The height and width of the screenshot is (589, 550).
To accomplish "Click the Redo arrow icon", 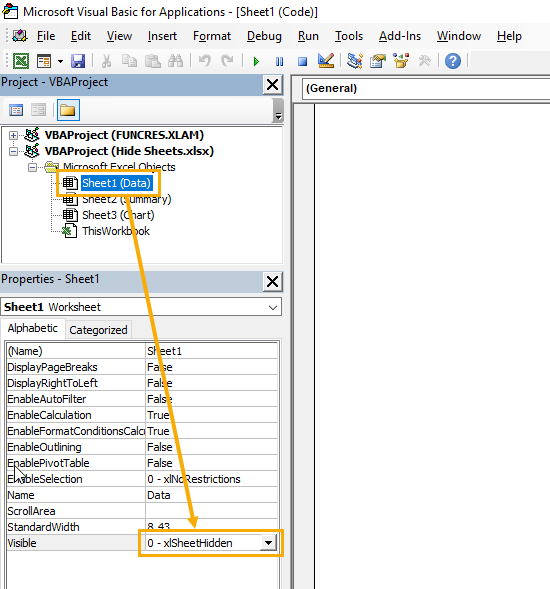I will click(227, 60).
